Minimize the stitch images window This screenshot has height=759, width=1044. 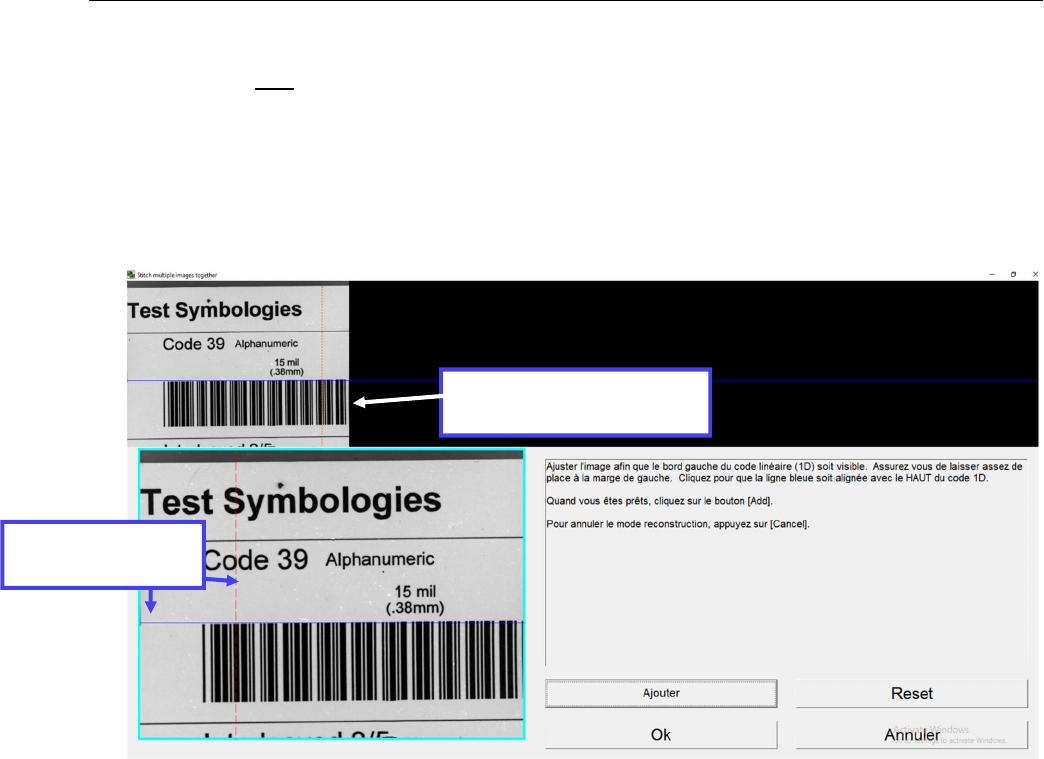click(x=991, y=274)
